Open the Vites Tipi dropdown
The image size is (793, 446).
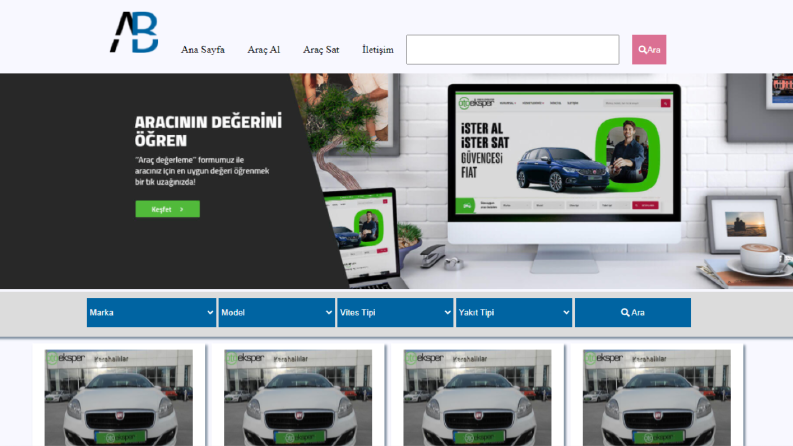click(x=395, y=313)
